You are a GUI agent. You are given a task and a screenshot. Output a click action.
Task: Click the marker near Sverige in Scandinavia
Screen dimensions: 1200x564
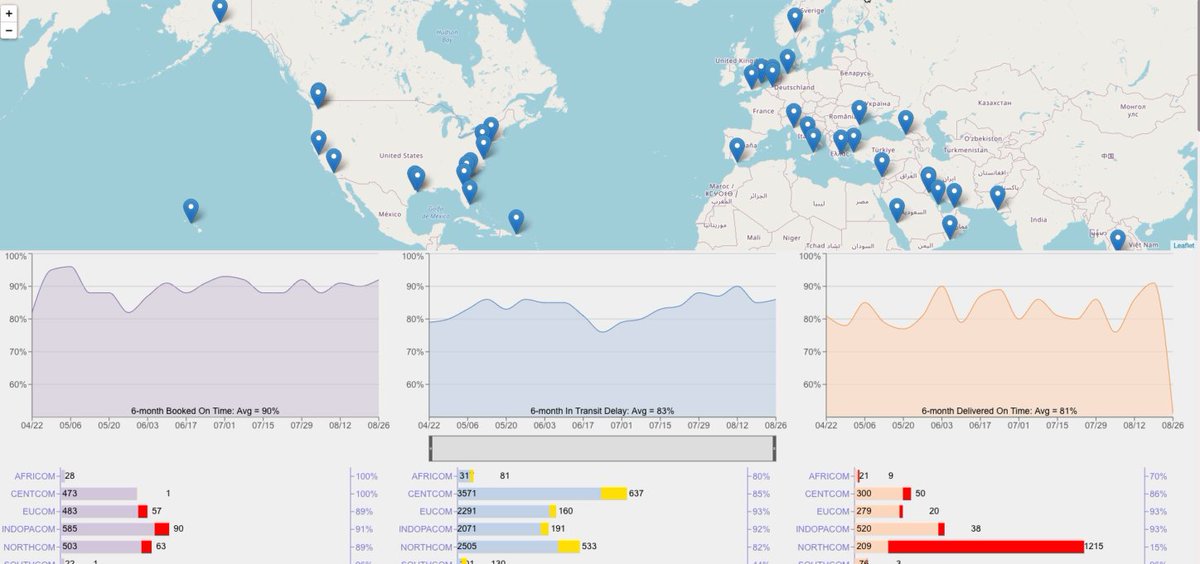point(795,19)
